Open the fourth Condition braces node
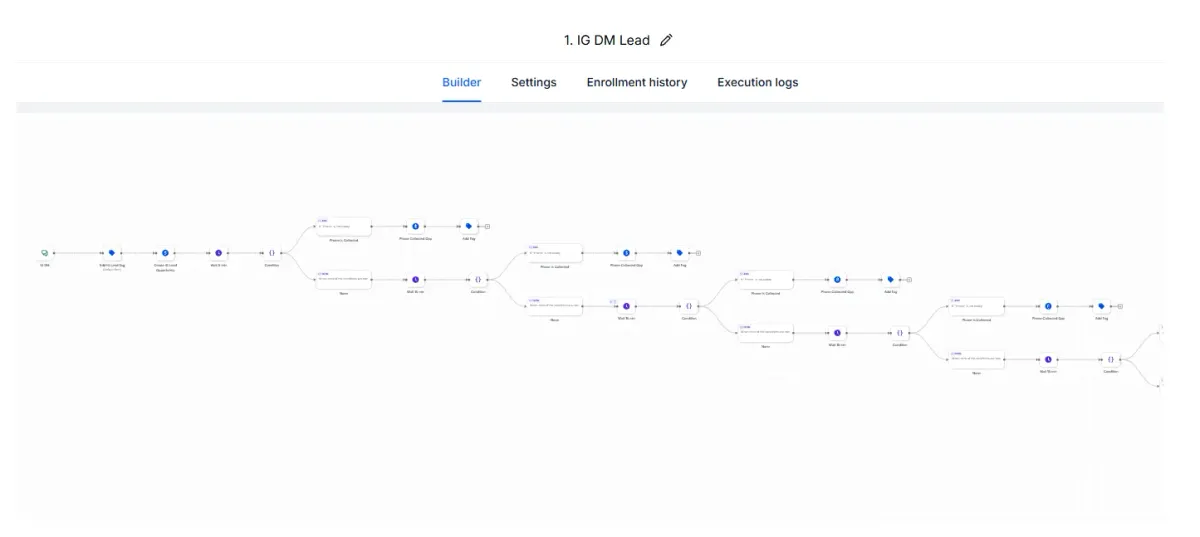Viewport: 1200px width, 537px height. click(900, 332)
